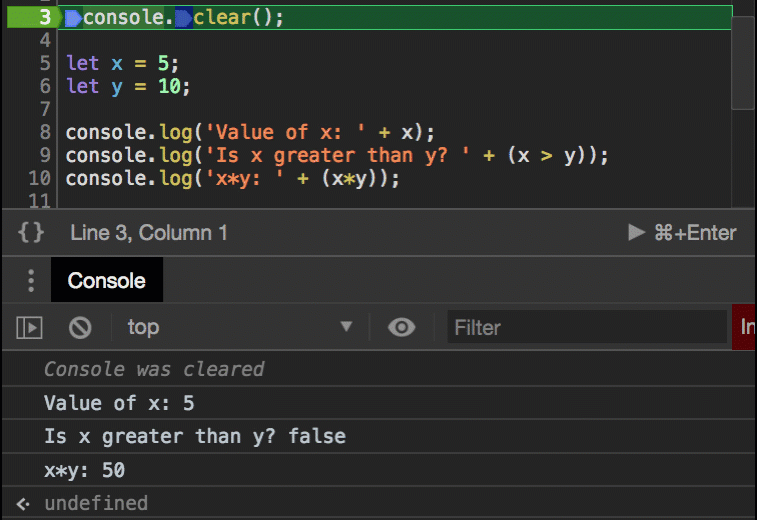Image resolution: width=757 pixels, height=520 pixels.
Task: Show the console sidebar panel
Action: [x=30, y=327]
